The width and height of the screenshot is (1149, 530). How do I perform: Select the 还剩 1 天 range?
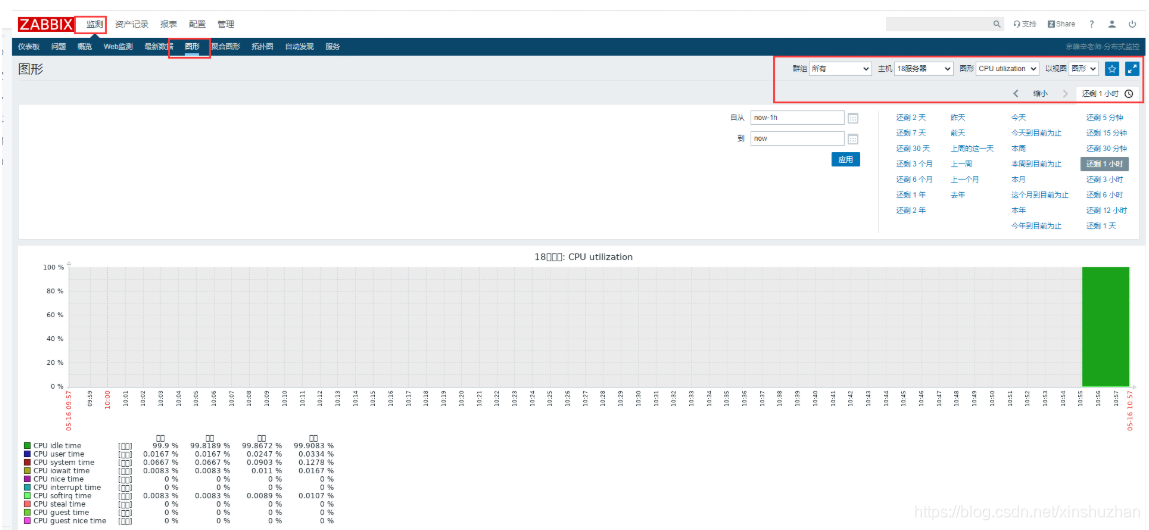click(x=1101, y=225)
